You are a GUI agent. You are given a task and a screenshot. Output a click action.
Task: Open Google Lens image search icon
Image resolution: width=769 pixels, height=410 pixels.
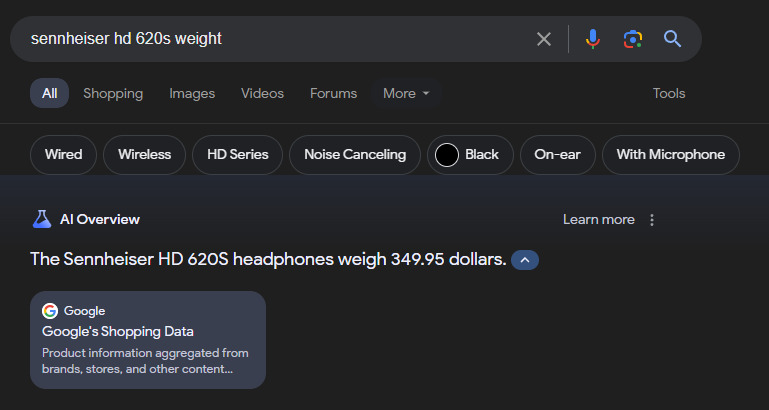click(x=632, y=39)
